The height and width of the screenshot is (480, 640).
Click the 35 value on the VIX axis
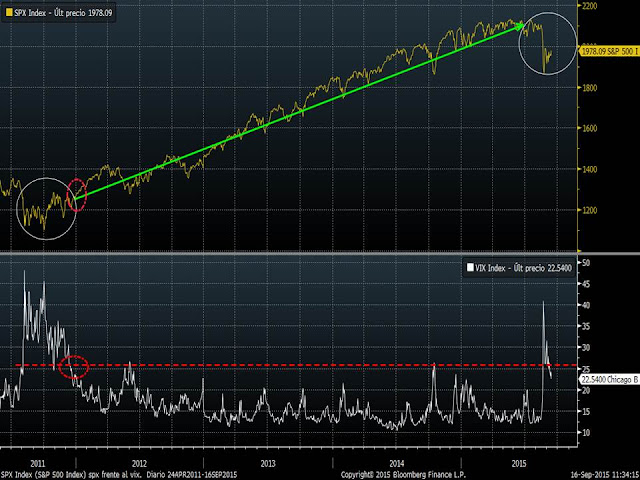click(x=586, y=326)
